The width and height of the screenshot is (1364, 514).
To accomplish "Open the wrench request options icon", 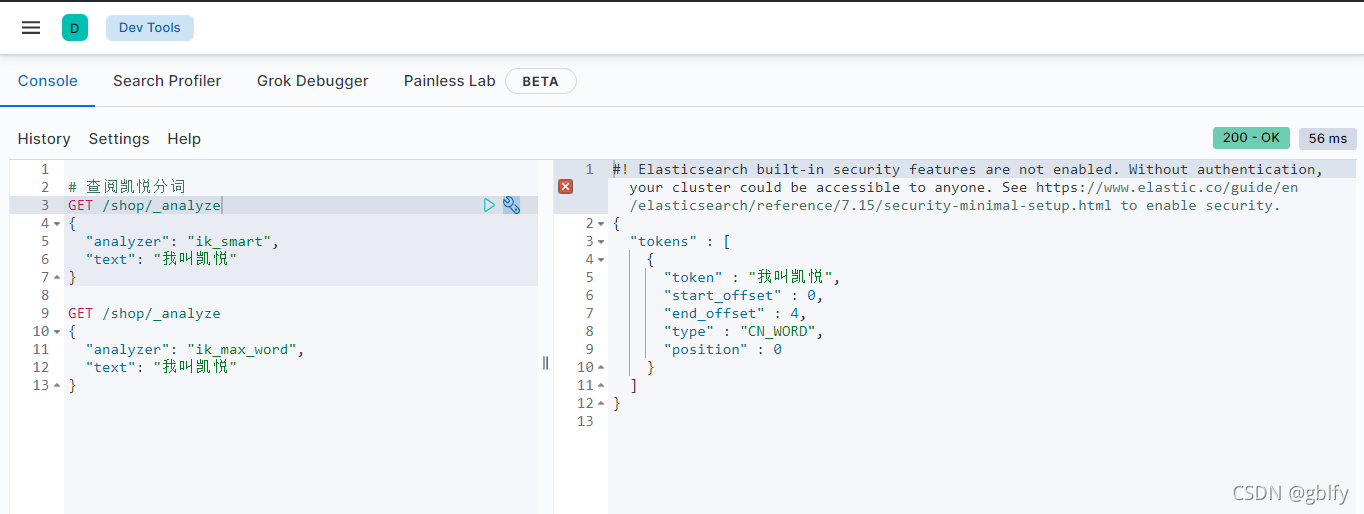I will coord(511,205).
